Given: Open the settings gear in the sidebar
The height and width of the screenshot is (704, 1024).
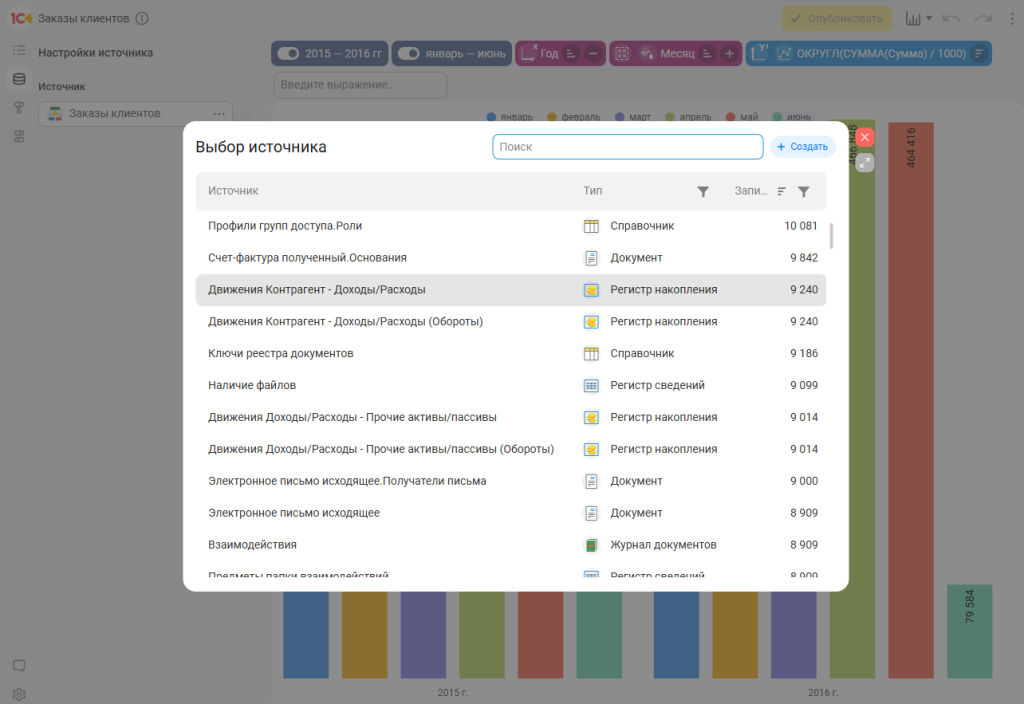Looking at the screenshot, I should tap(18, 694).
